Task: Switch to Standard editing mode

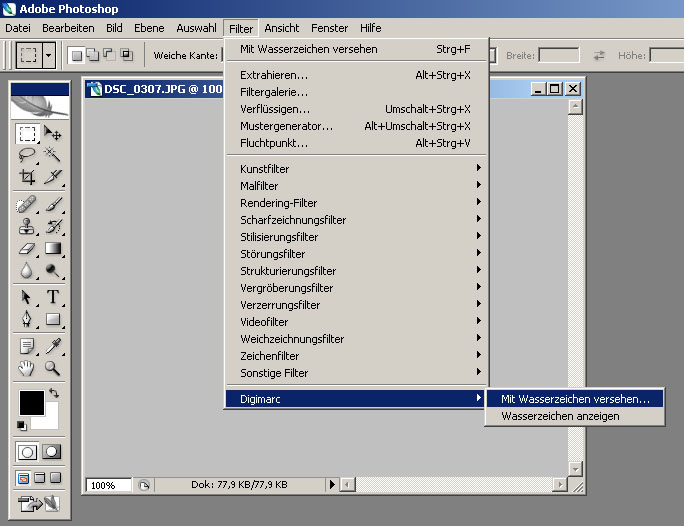Action: click(27, 452)
